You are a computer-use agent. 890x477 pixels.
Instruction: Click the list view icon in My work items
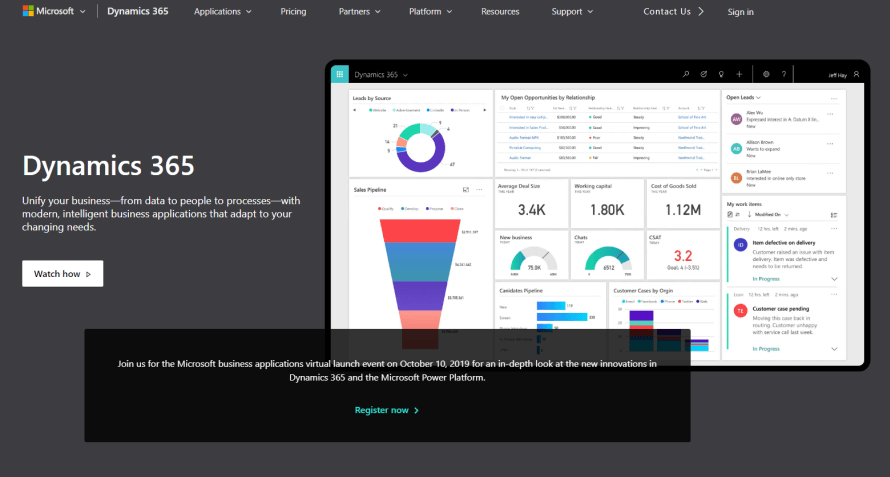[x=834, y=215]
